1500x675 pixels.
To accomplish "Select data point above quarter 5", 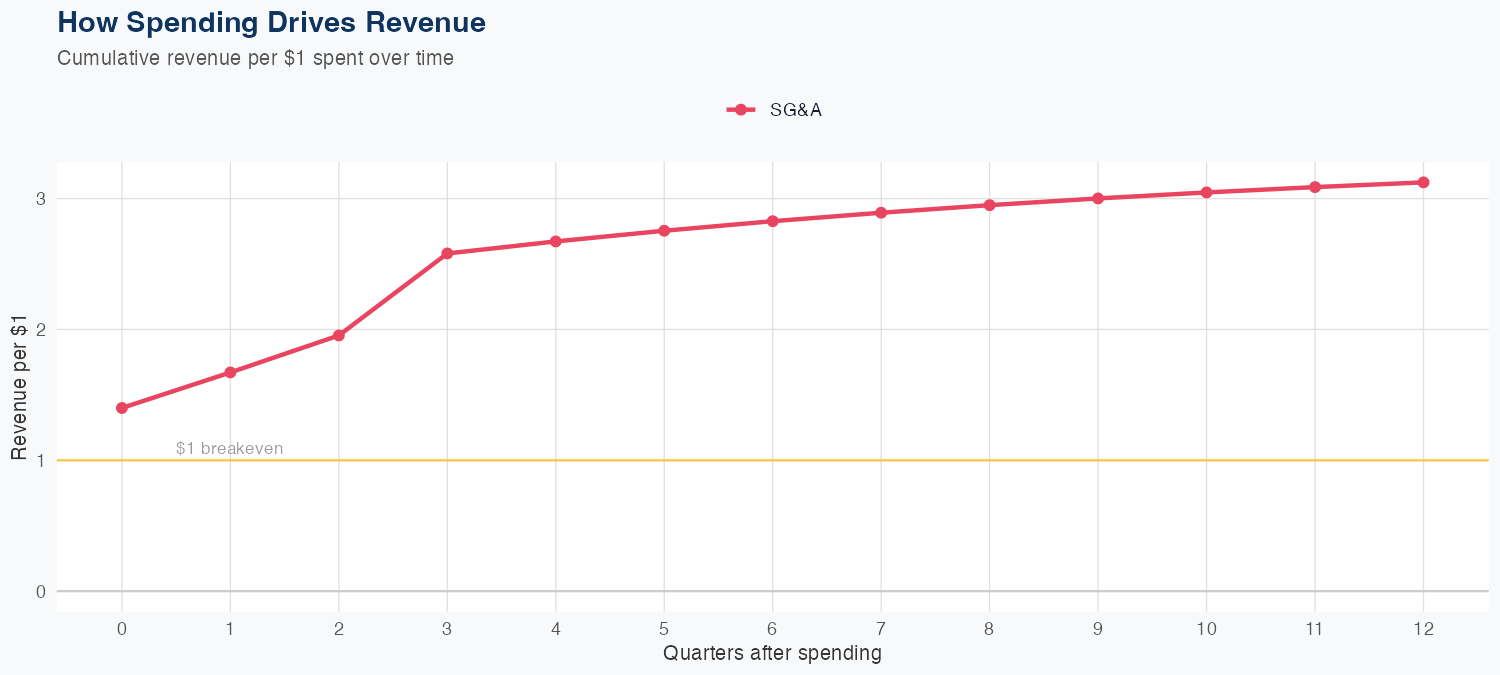I will (x=664, y=231).
